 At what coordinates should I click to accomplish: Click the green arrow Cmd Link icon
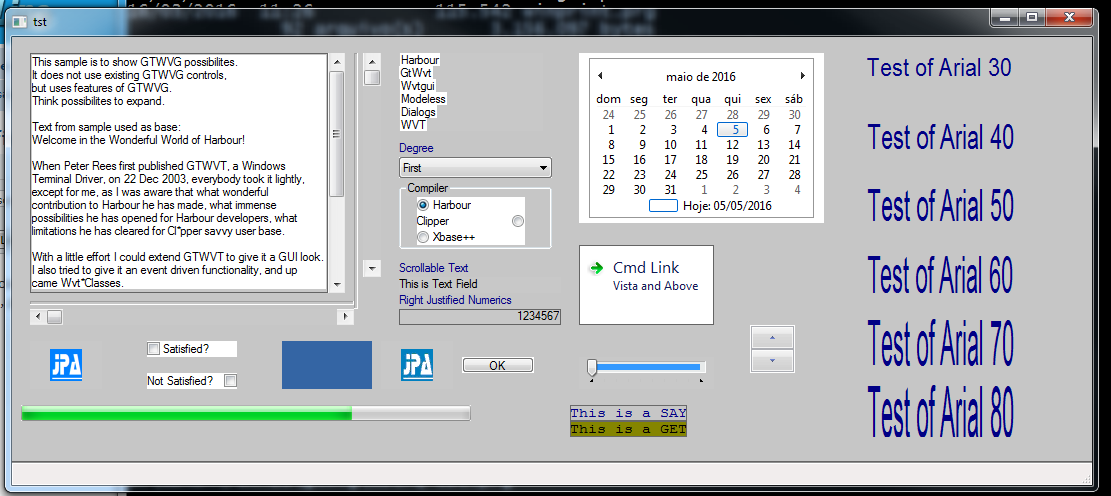[597, 268]
